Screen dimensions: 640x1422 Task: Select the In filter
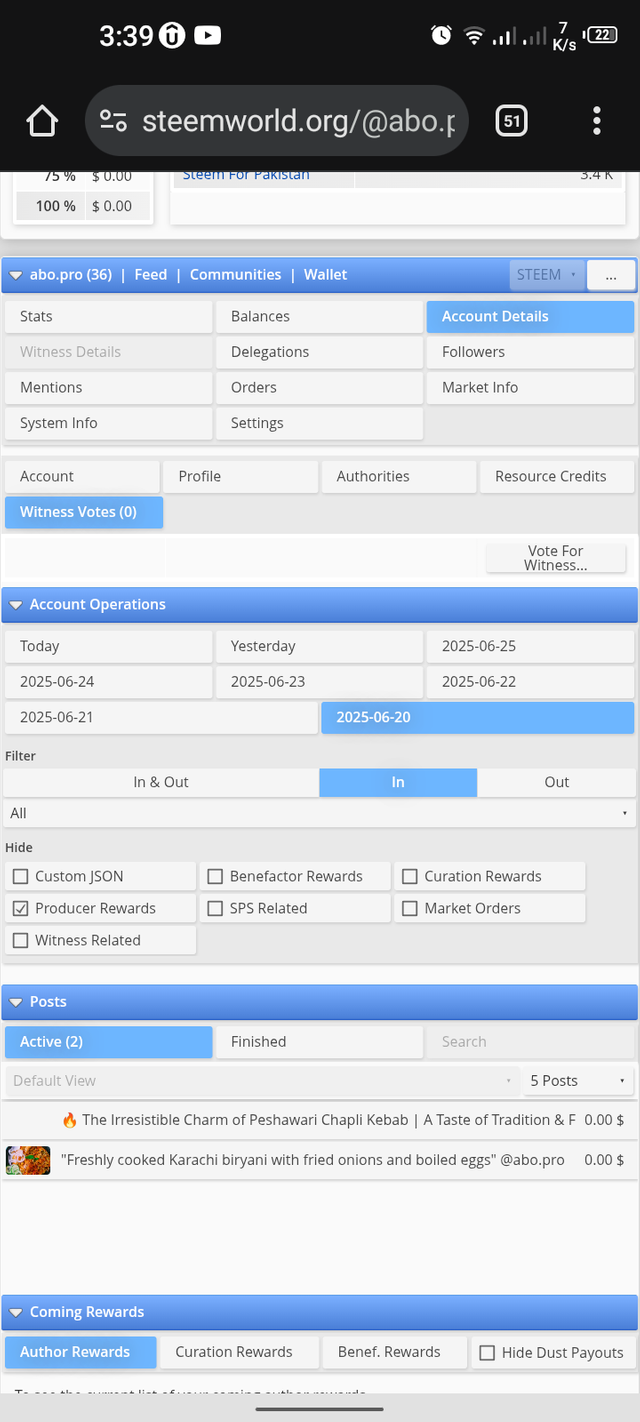pos(398,783)
